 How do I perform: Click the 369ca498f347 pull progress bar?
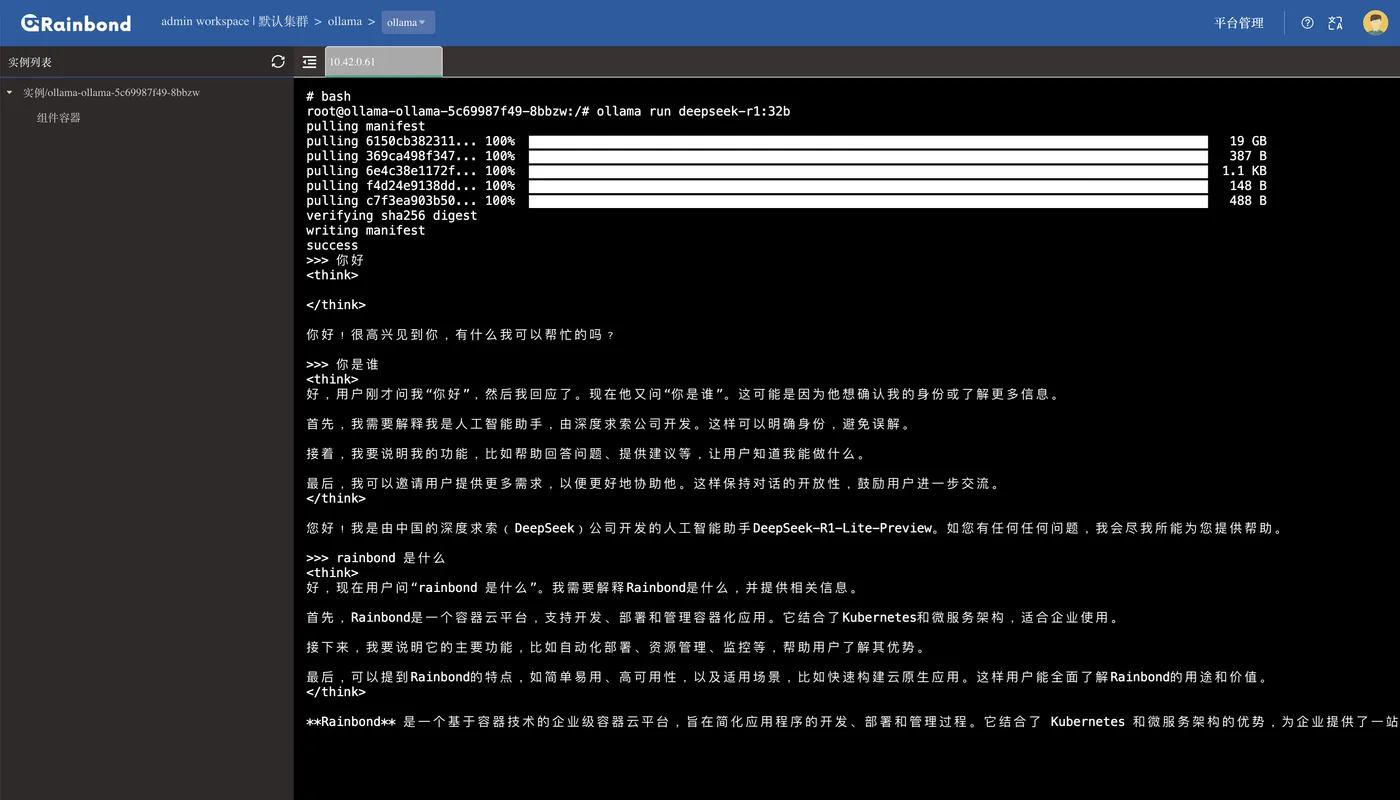pos(868,157)
